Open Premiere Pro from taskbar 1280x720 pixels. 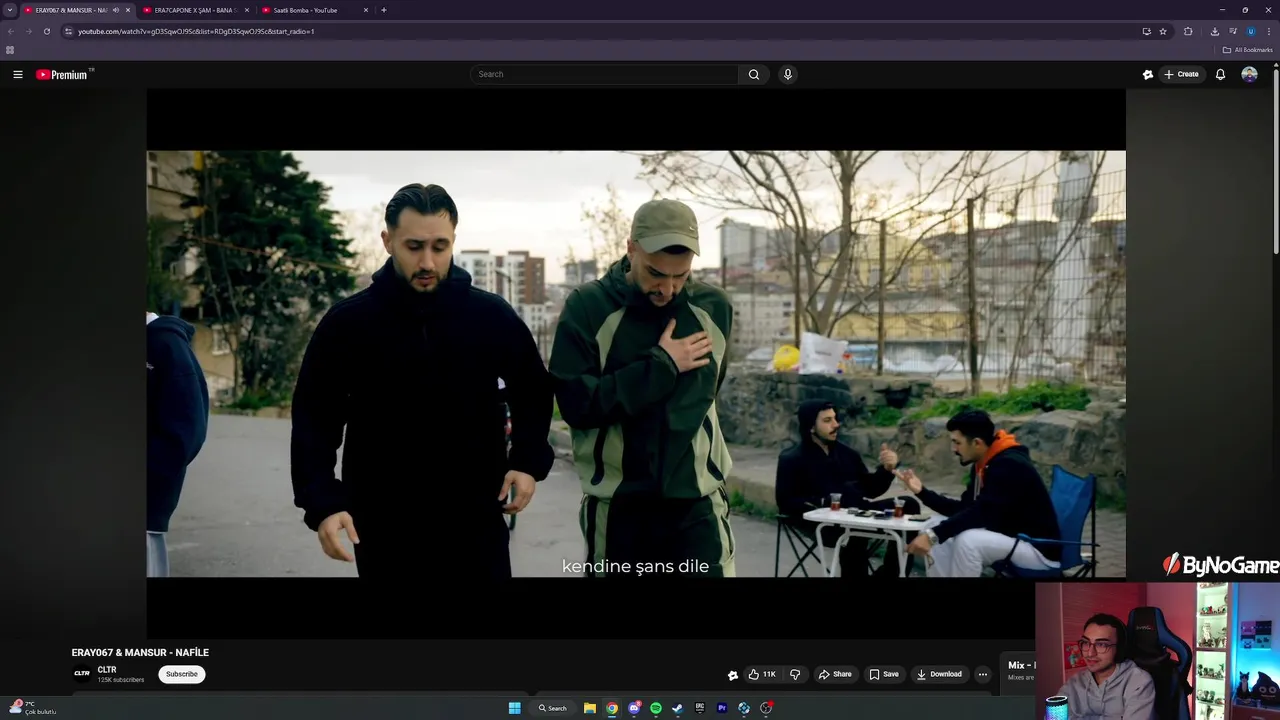(x=722, y=708)
